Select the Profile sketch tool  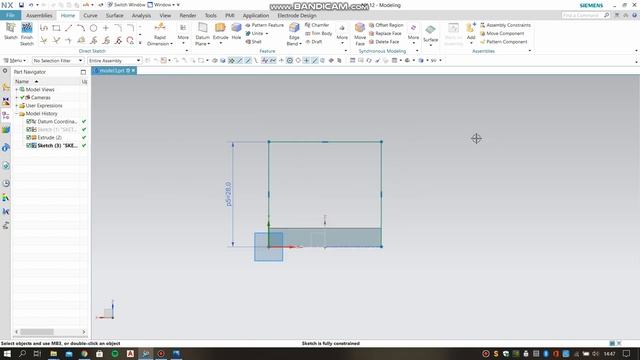44,28
